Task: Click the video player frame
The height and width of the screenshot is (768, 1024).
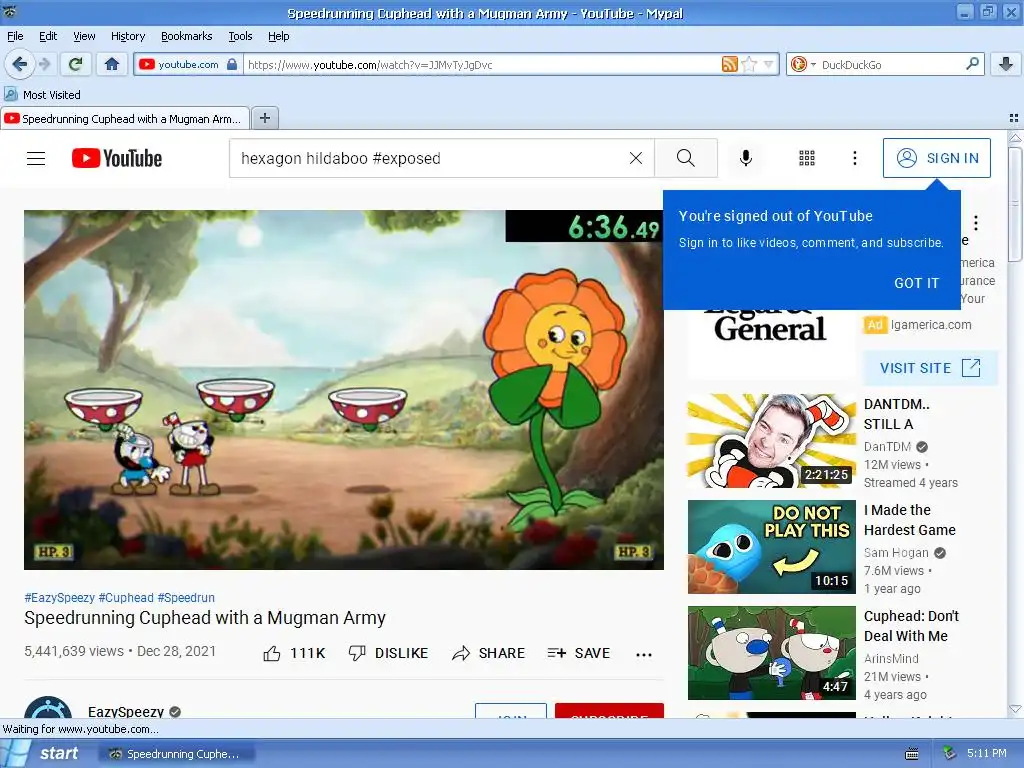Action: click(x=344, y=390)
